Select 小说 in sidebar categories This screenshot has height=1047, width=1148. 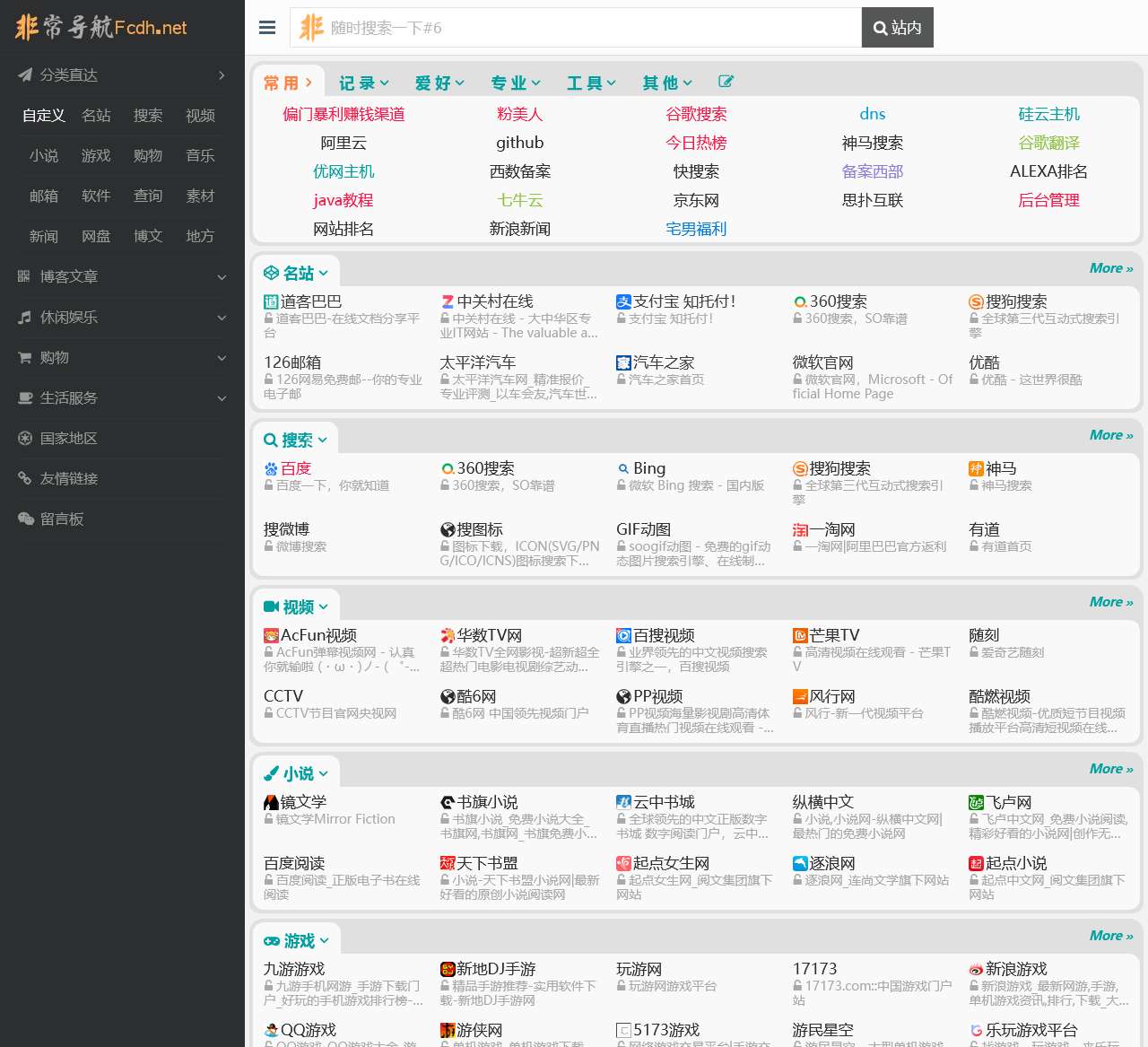coord(44,156)
